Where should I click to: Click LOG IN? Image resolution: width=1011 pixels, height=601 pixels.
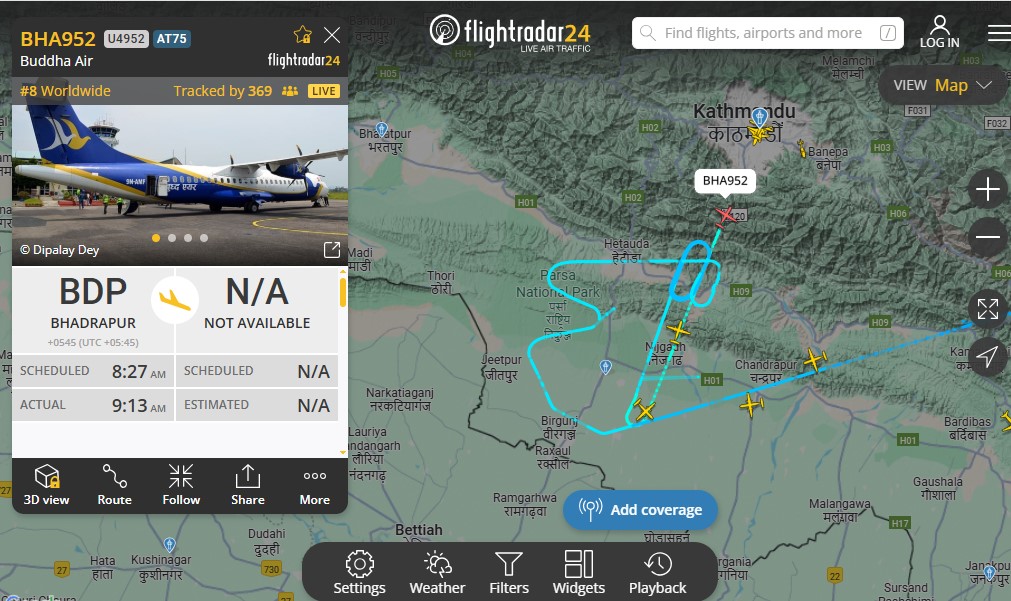[x=939, y=33]
